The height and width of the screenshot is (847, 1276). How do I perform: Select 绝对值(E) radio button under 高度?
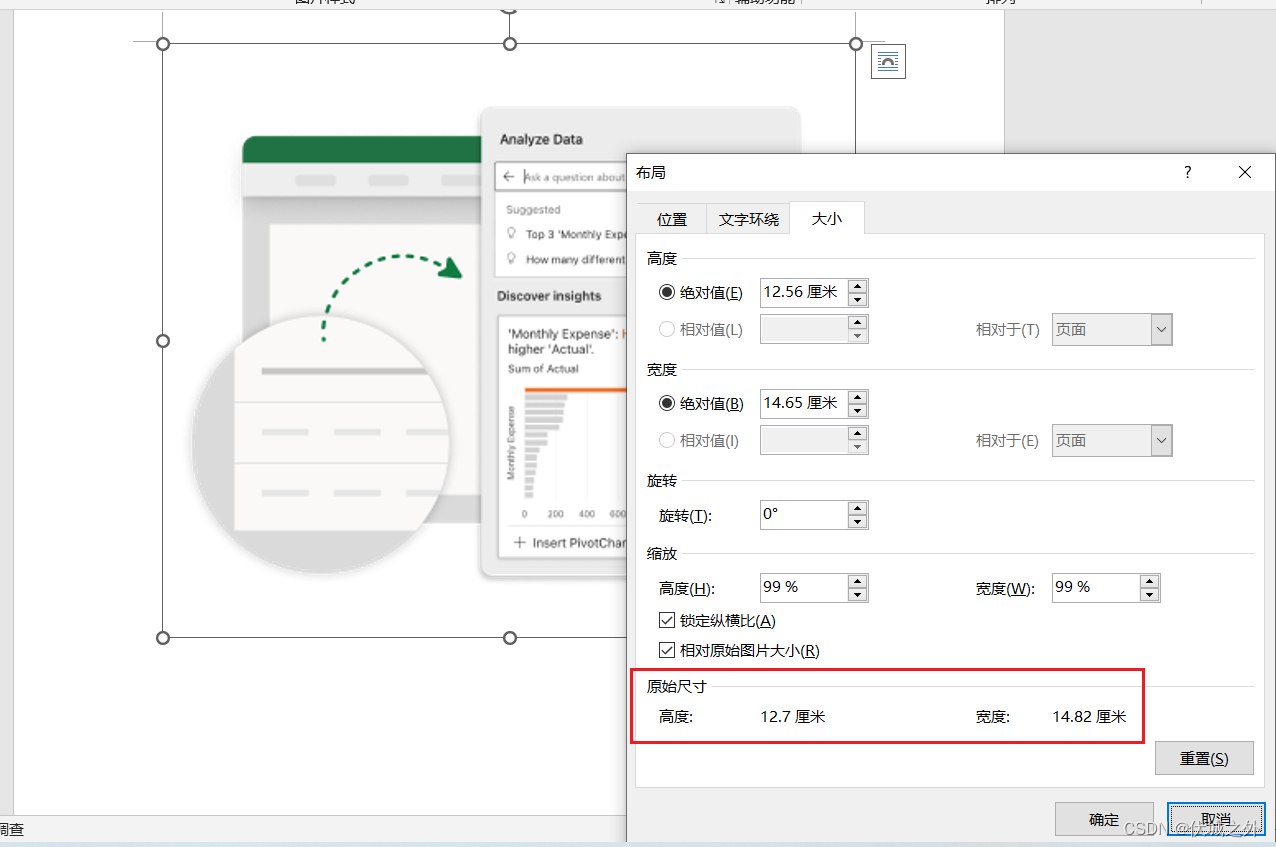tap(667, 292)
